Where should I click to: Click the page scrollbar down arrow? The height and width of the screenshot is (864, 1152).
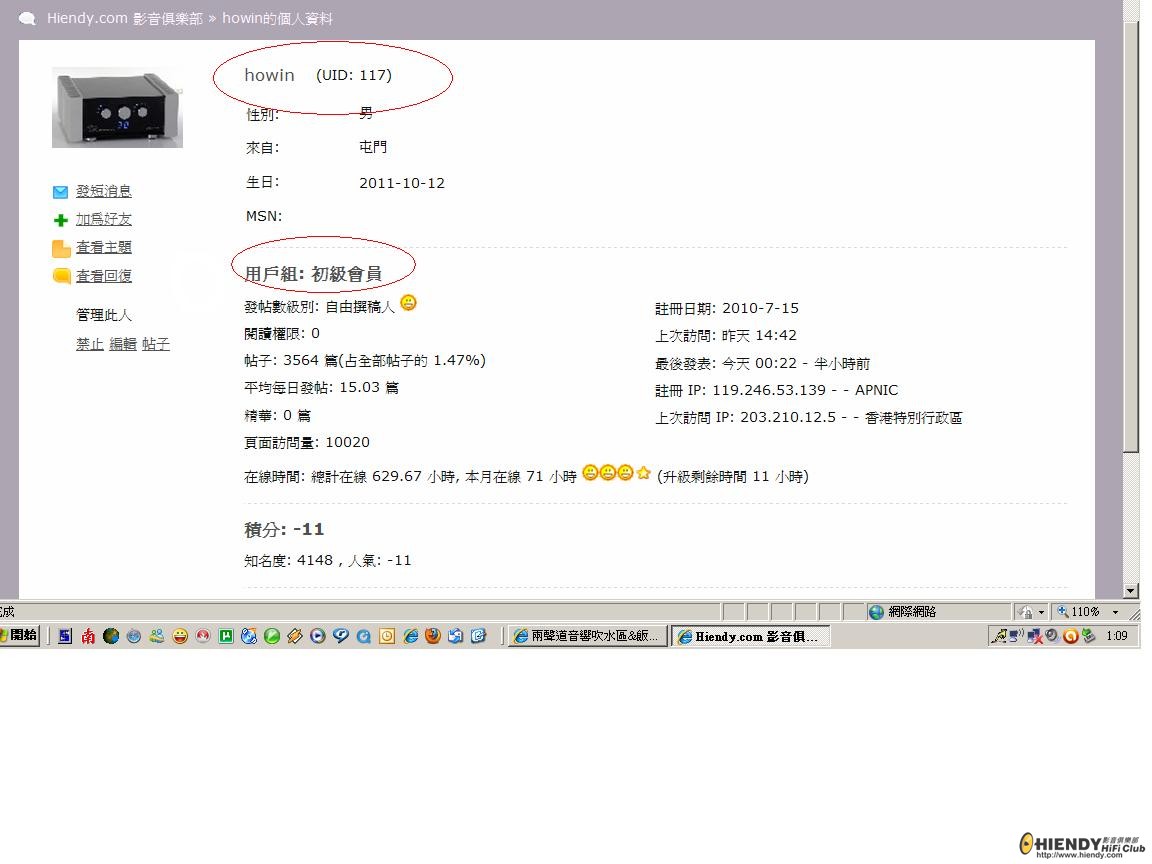(x=1131, y=591)
